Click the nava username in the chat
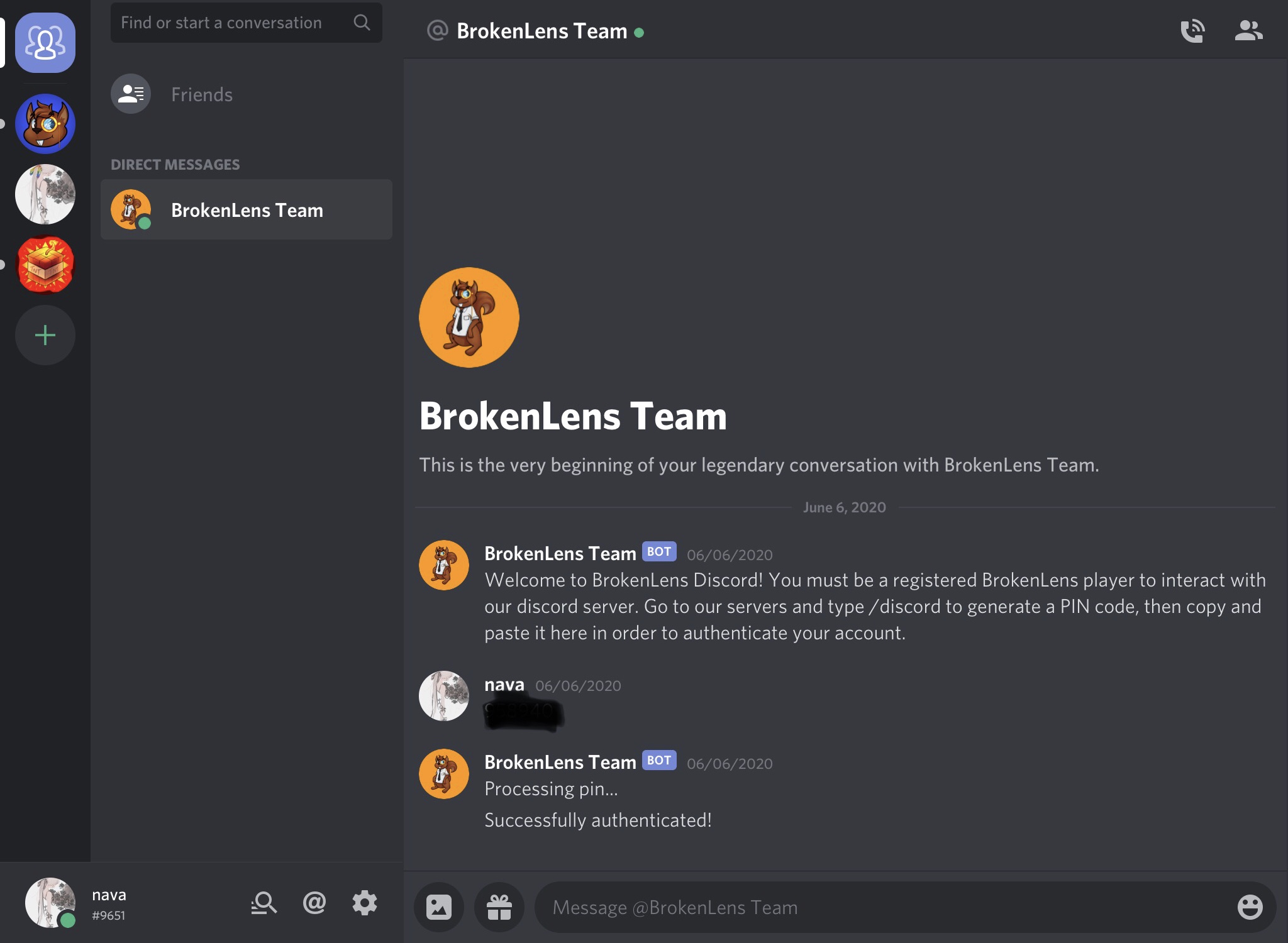 (504, 684)
